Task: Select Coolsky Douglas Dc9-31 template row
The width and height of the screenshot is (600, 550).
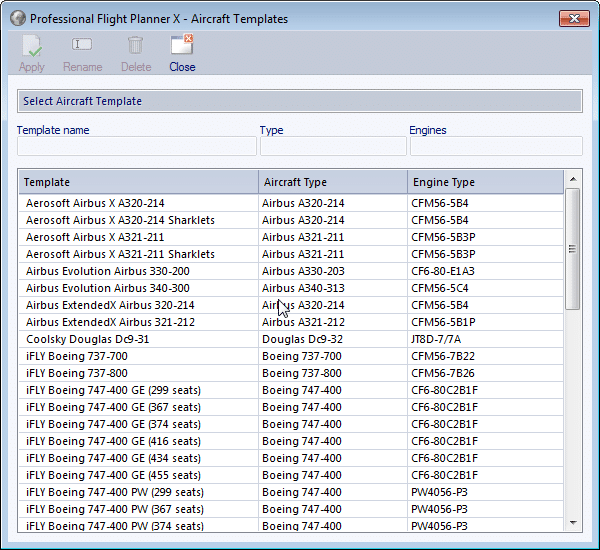Action: (x=88, y=339)
